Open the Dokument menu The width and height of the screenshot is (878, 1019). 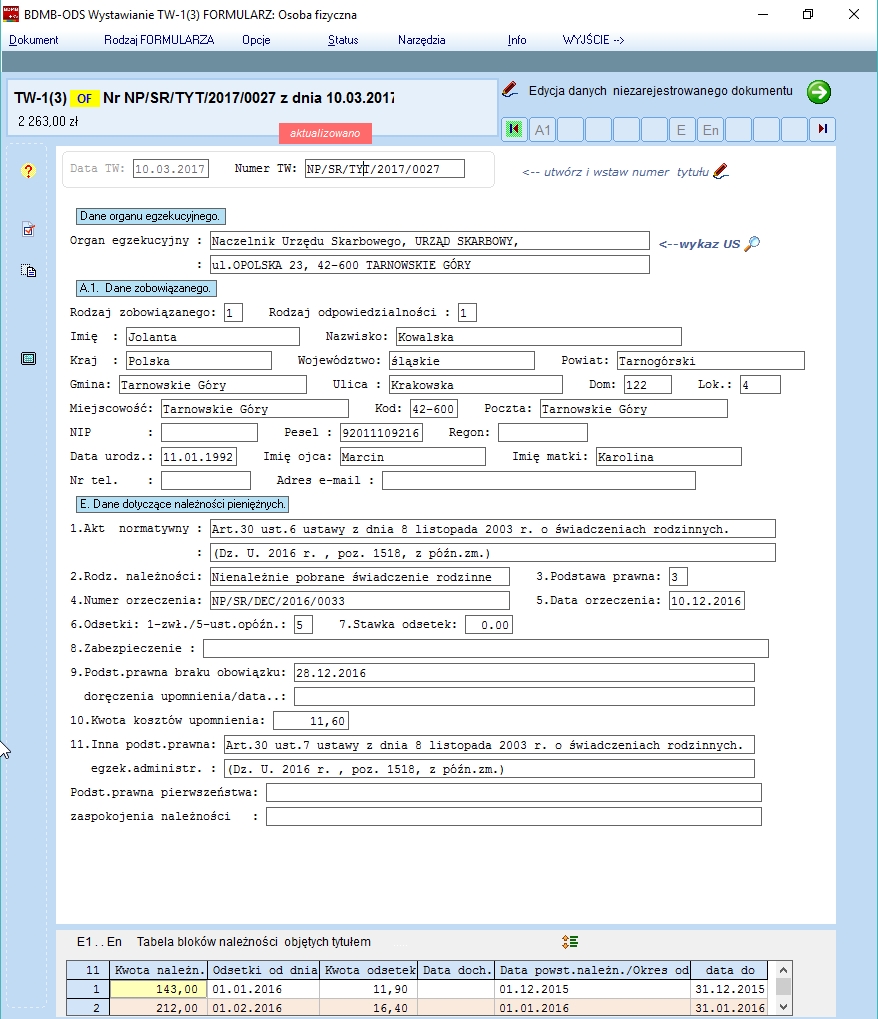(x=34, y=40)
